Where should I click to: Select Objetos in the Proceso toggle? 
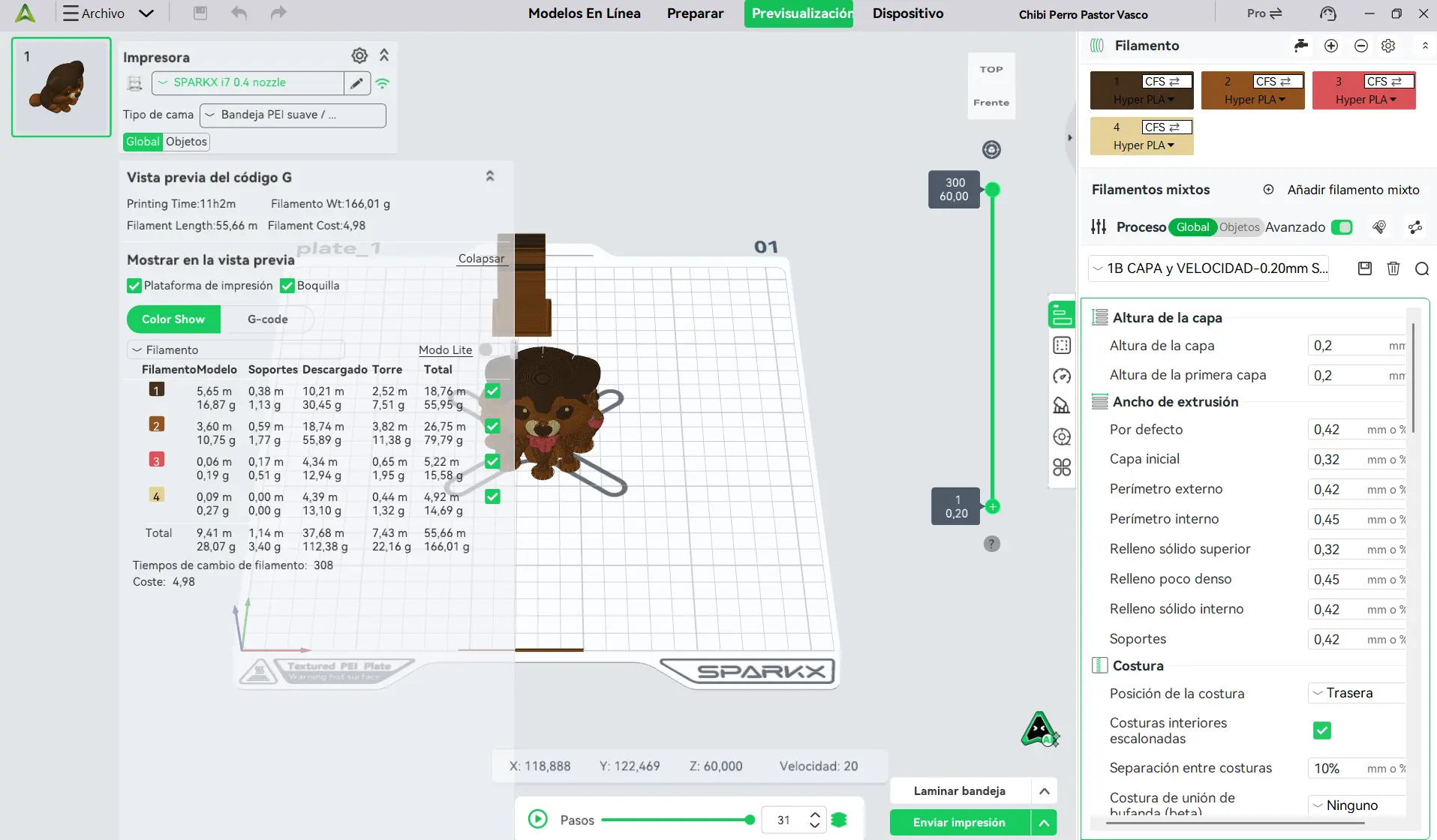(x=1239, y=227)
